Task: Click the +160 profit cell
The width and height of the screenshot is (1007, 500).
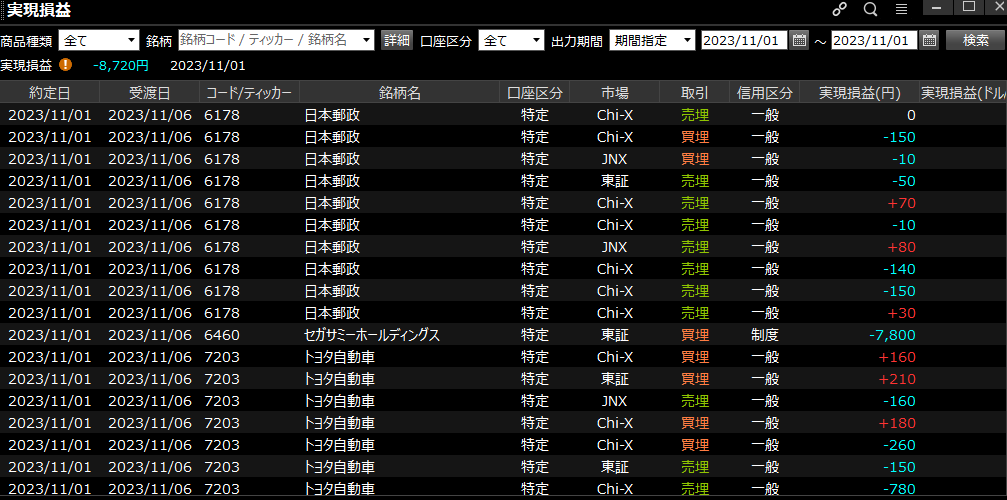Action: (x=897, y=357)
